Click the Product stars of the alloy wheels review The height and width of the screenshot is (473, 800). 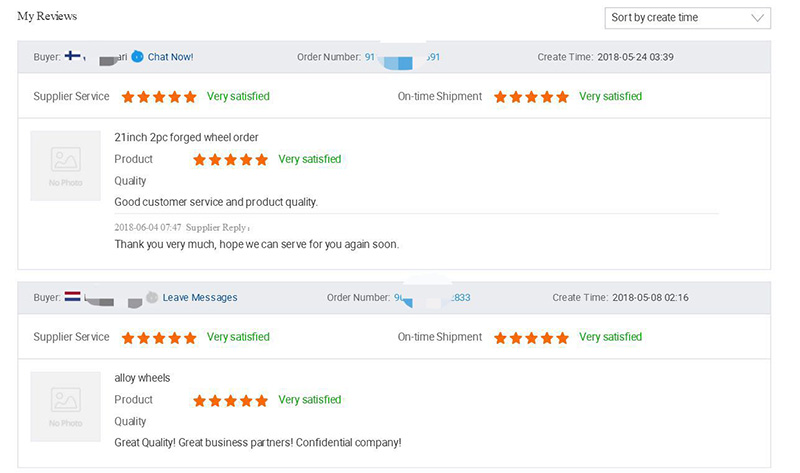(x=231, y=400)
